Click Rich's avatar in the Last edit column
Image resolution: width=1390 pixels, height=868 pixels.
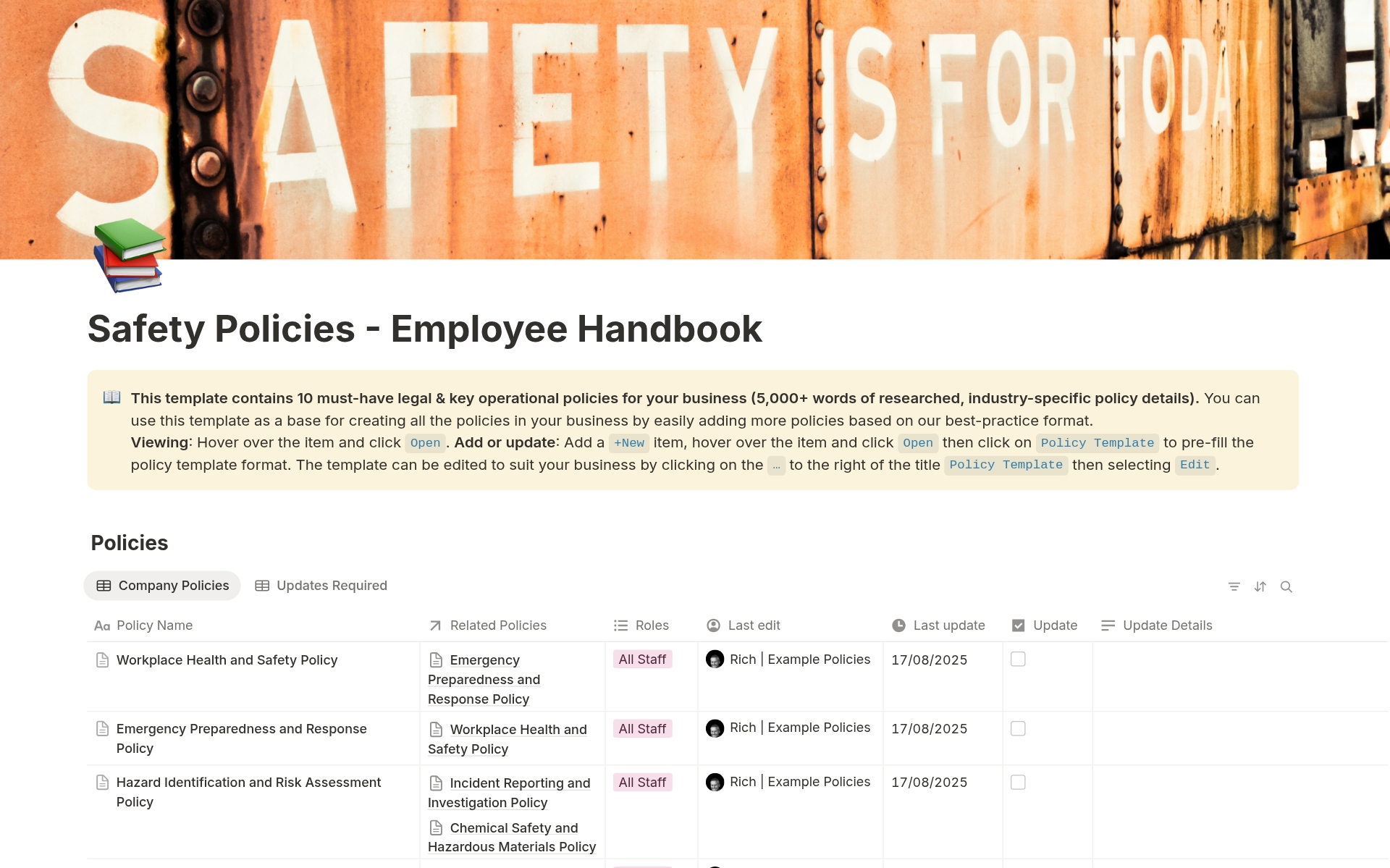coord(716,660)
